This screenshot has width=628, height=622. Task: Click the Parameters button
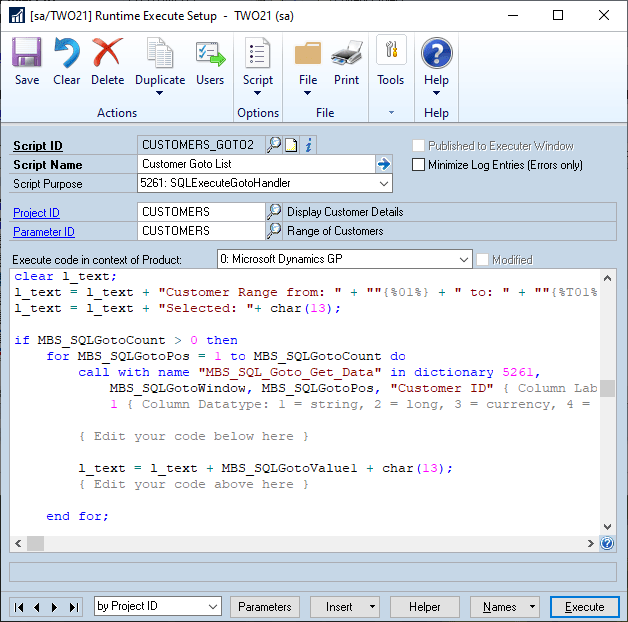(264, 607)
